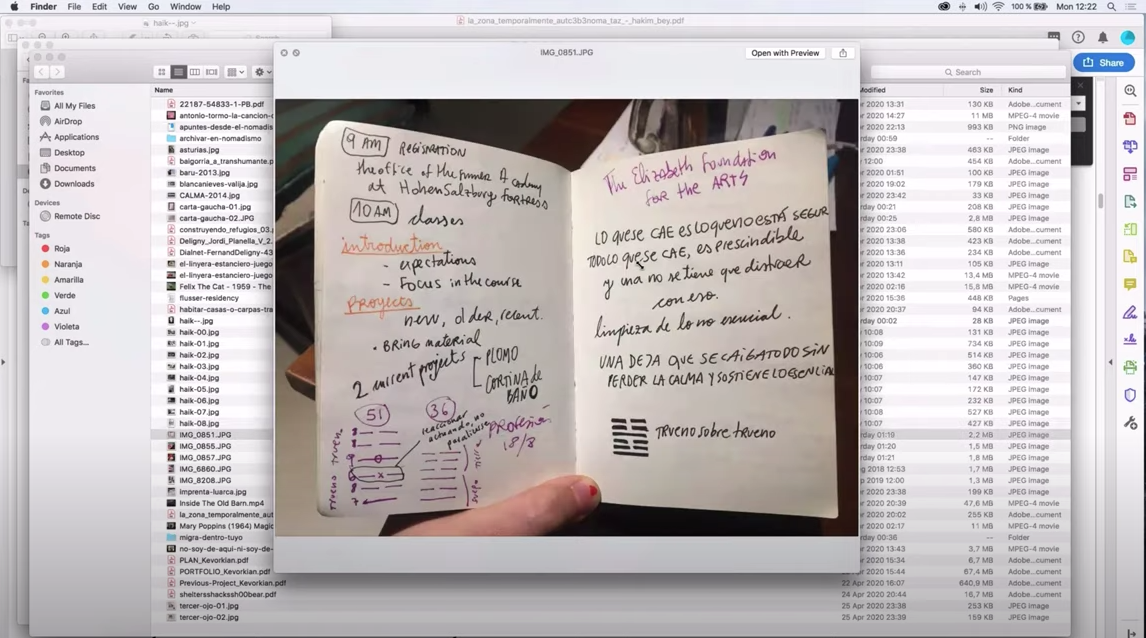The width and height of the screenshot is (1146, 638).
Task: Open the Finder arrange-by dropdown
Action: point(235,72)
